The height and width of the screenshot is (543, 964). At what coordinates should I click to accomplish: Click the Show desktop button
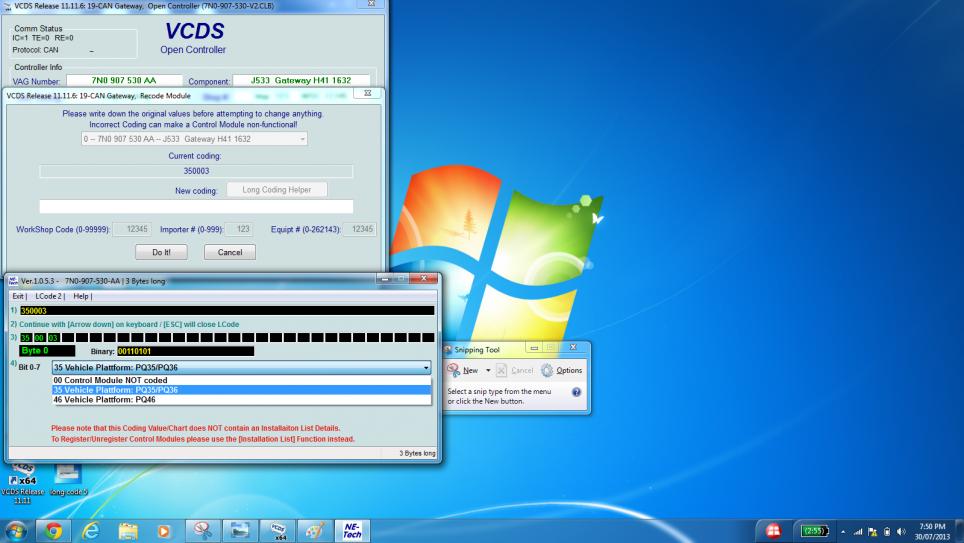(x=960, y=531)
